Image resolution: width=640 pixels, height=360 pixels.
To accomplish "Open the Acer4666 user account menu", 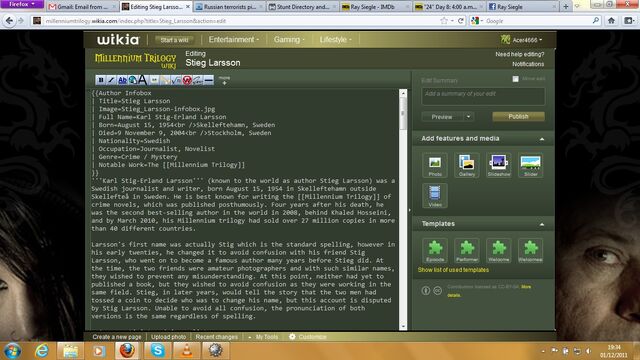I will pos(522,40).
